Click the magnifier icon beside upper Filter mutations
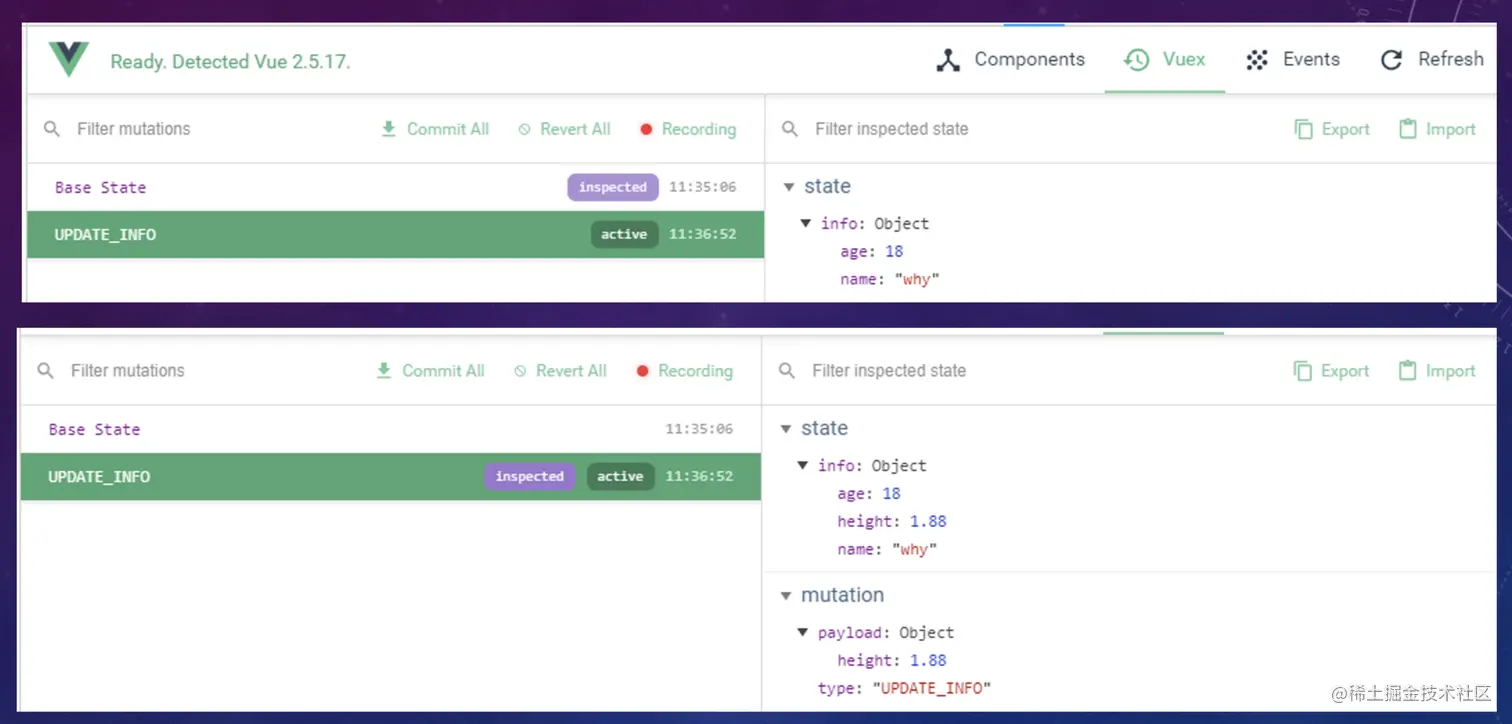The width and height of the screenshot is (1512, 724). (x=52, y=129)
